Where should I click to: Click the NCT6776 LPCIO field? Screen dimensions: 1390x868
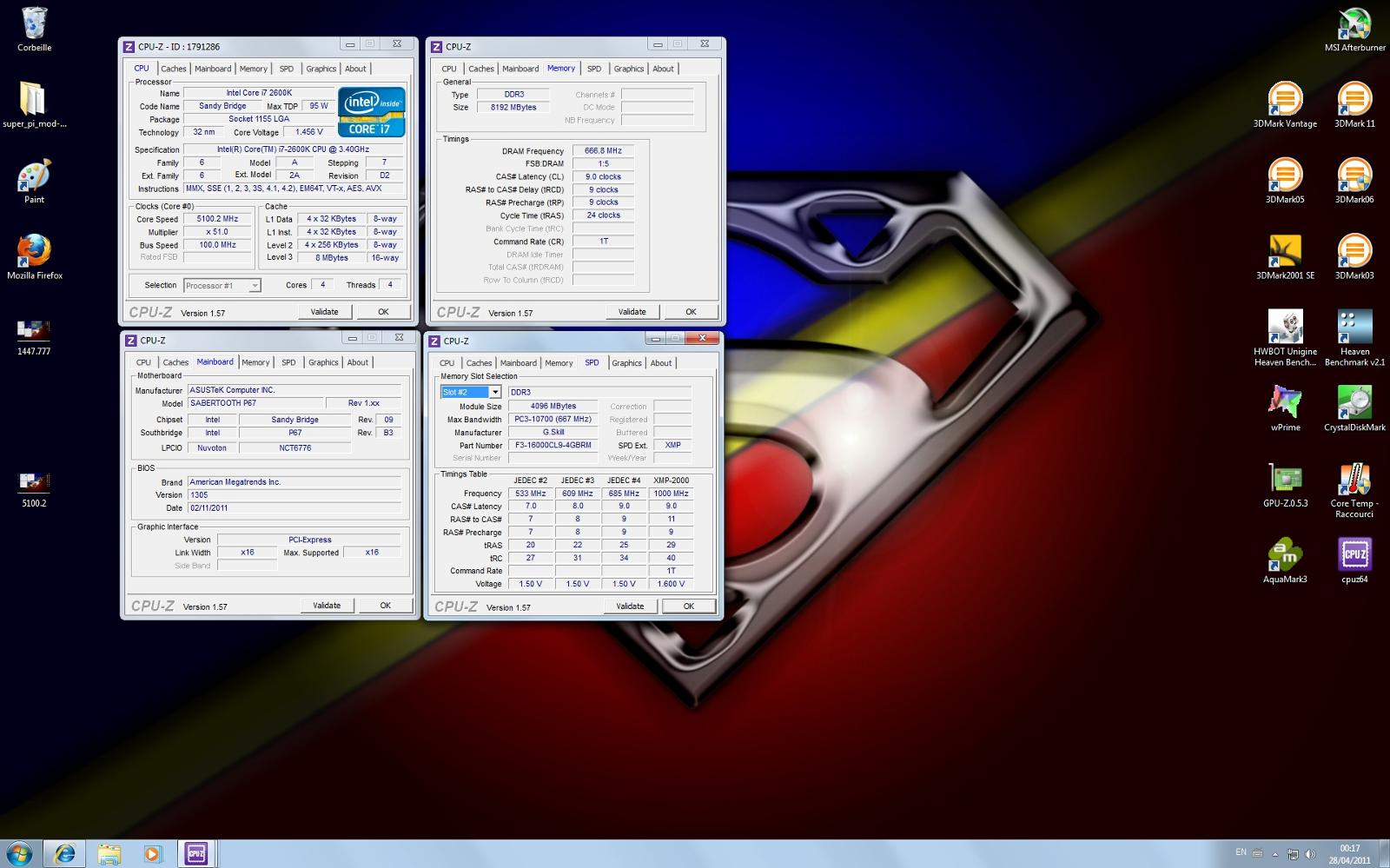tap(295, 447)
